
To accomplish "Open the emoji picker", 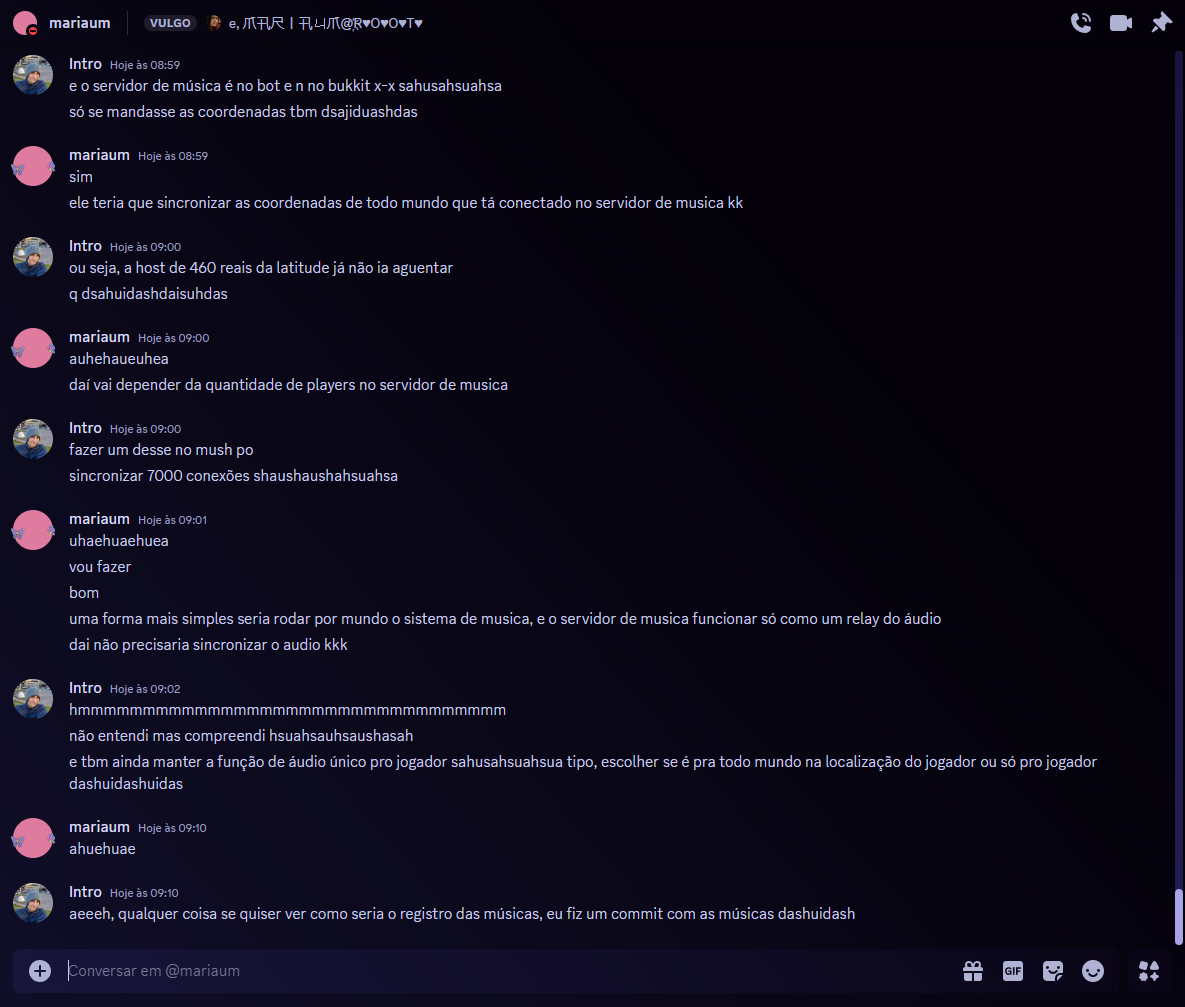I will tap(1093, 971).
